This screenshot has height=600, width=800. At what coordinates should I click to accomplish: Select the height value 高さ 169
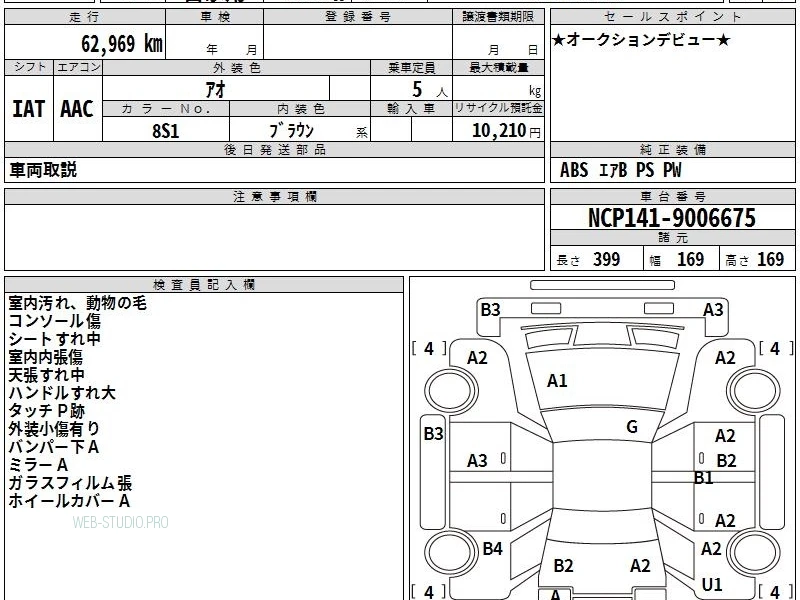click(755, 259)
